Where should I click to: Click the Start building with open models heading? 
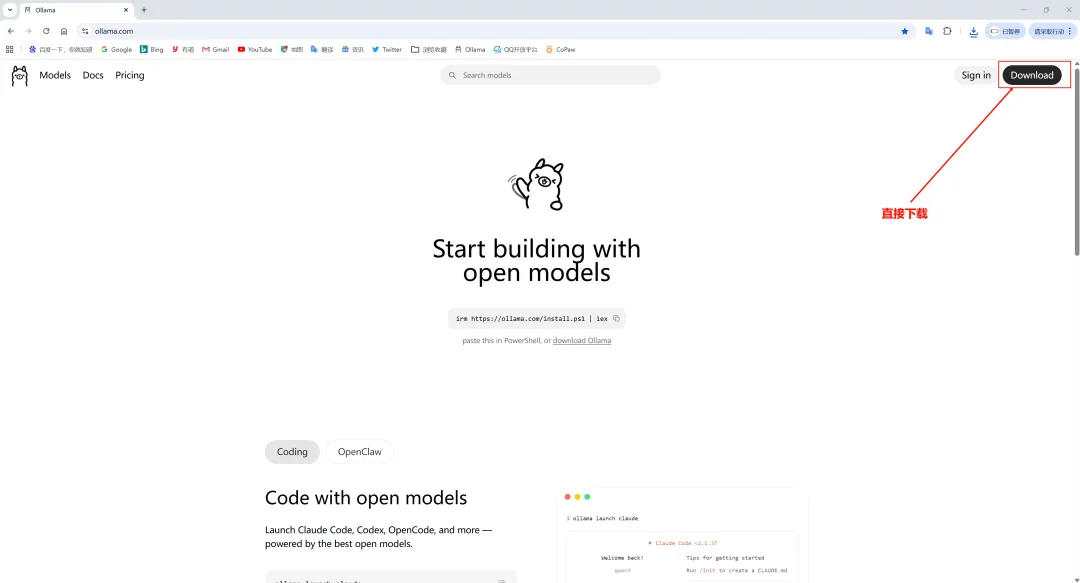(x=537, y=260)
